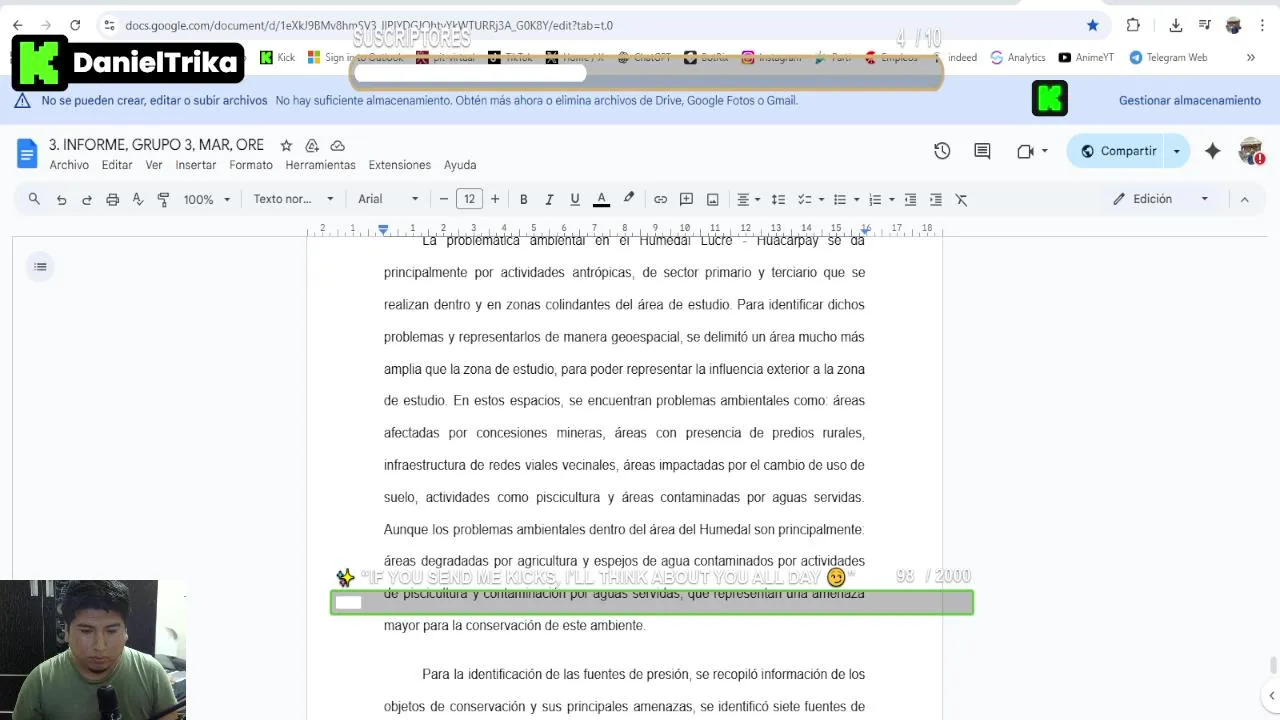Open the checklist dropdown arrow

pos(821,199)
